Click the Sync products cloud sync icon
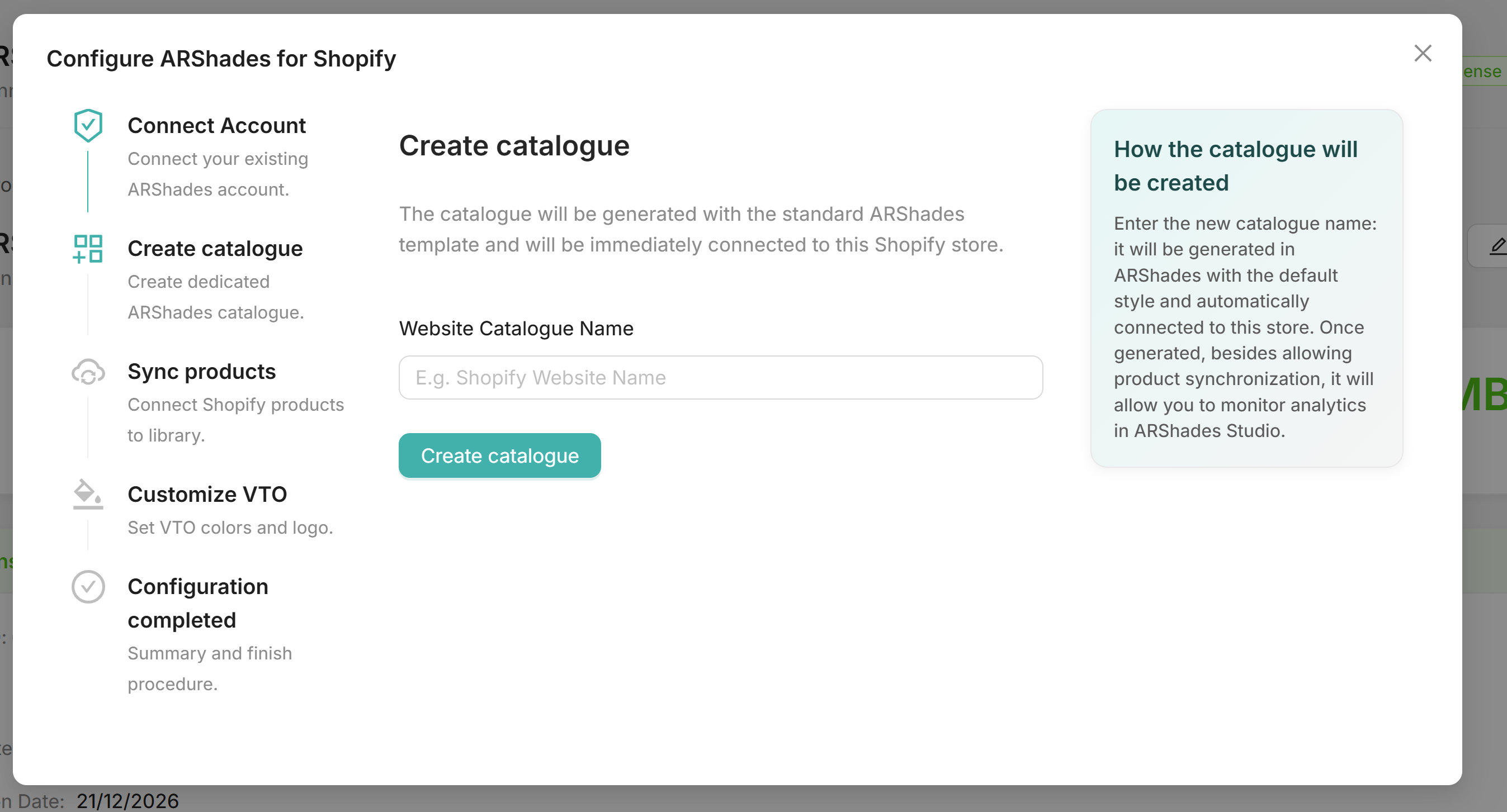Viewport: 1507px width, 812px height. (88, 372)
